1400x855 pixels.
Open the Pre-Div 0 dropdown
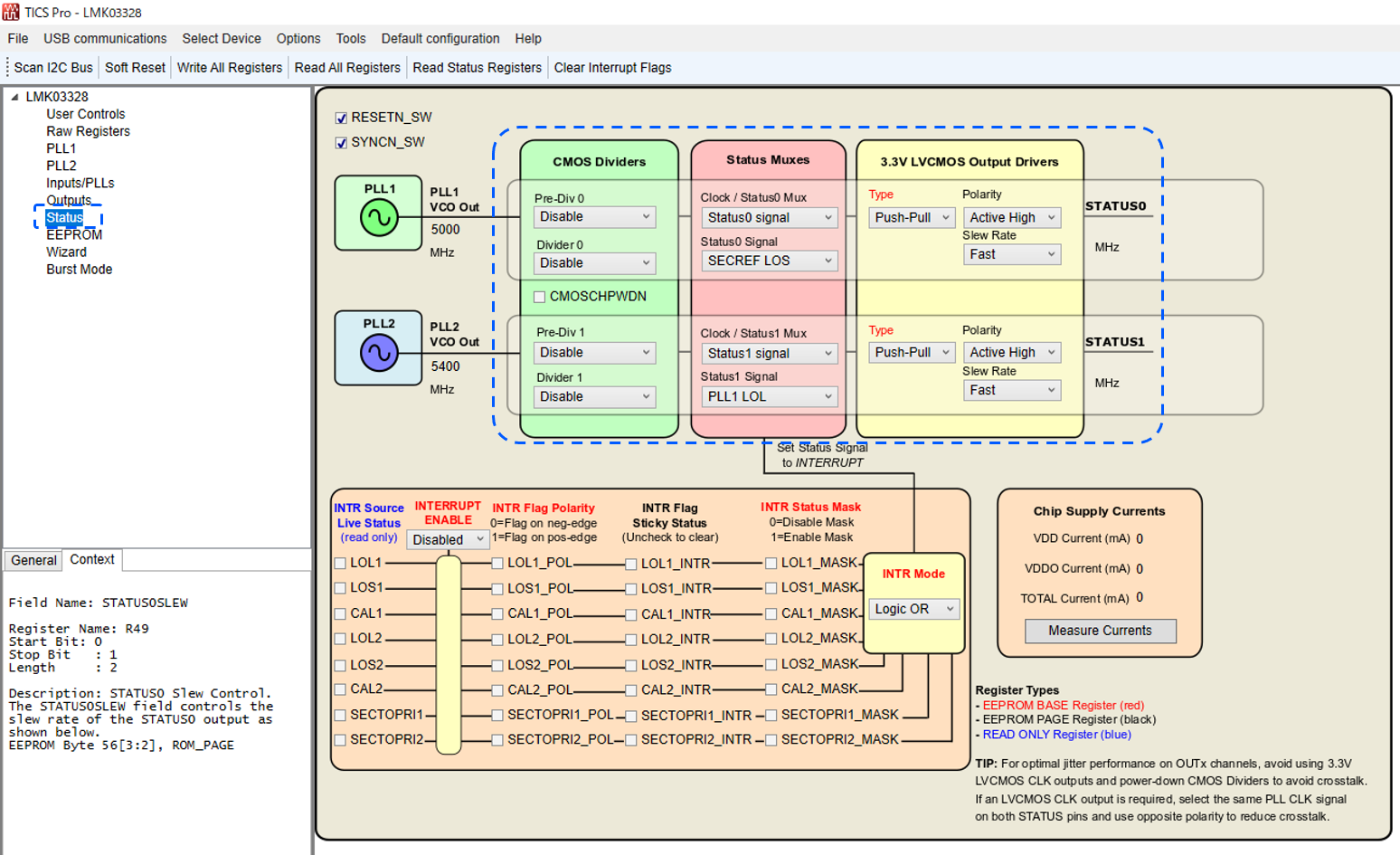pyautogui.click(x=593, y=217)
